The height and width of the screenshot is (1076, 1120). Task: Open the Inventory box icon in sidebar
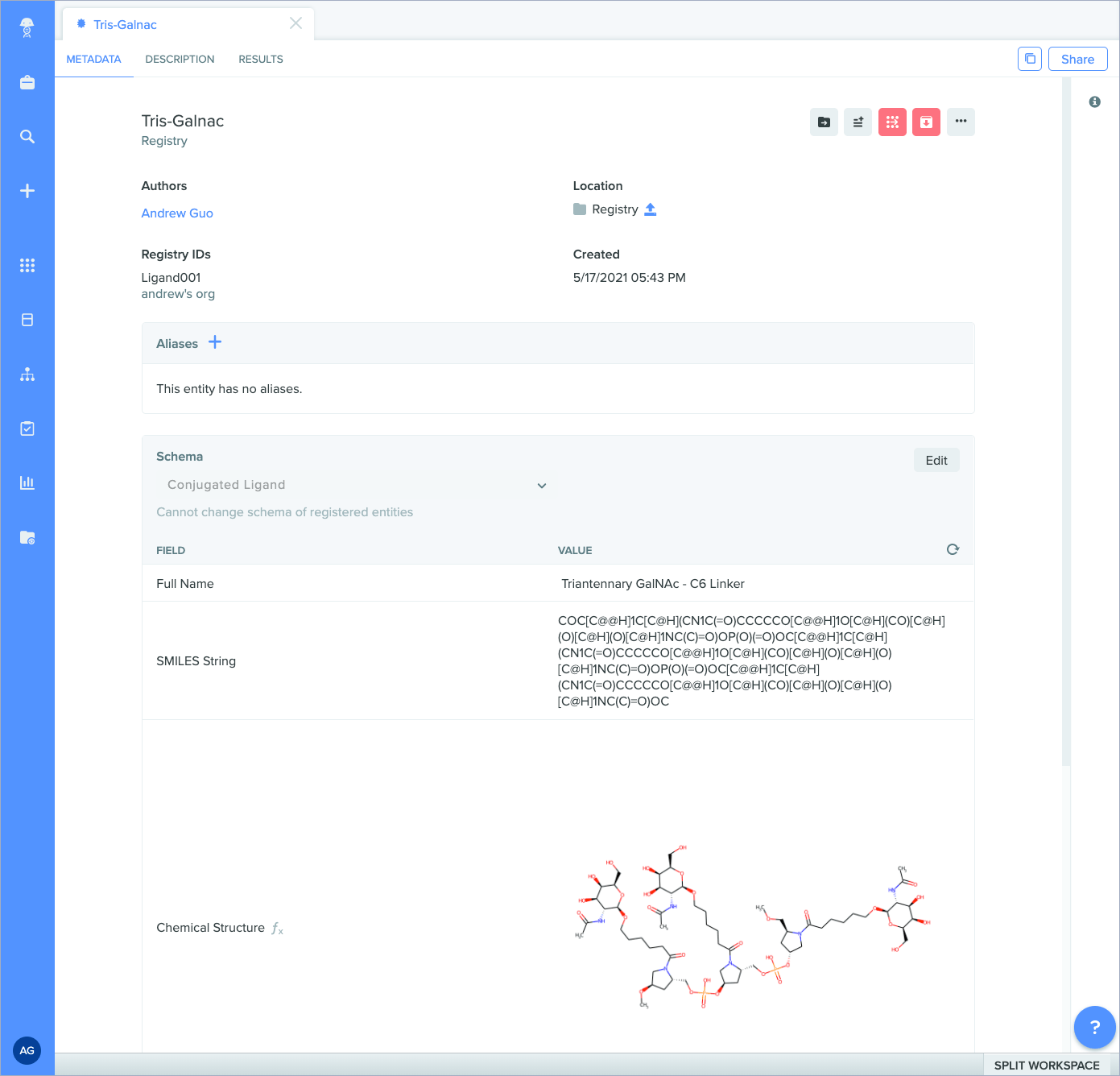[27, 320]
